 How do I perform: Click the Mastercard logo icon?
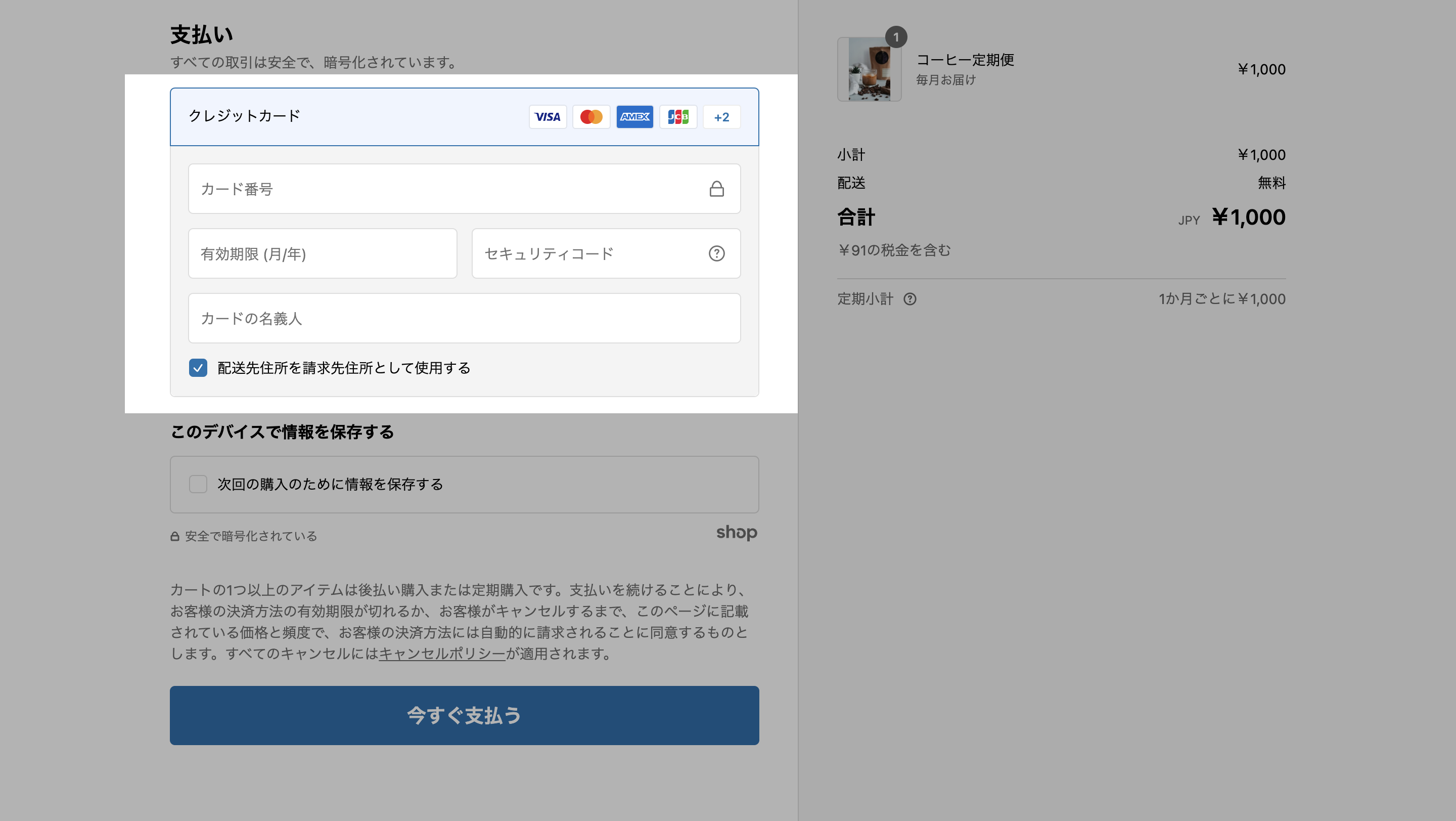click(x=590, y=117)
